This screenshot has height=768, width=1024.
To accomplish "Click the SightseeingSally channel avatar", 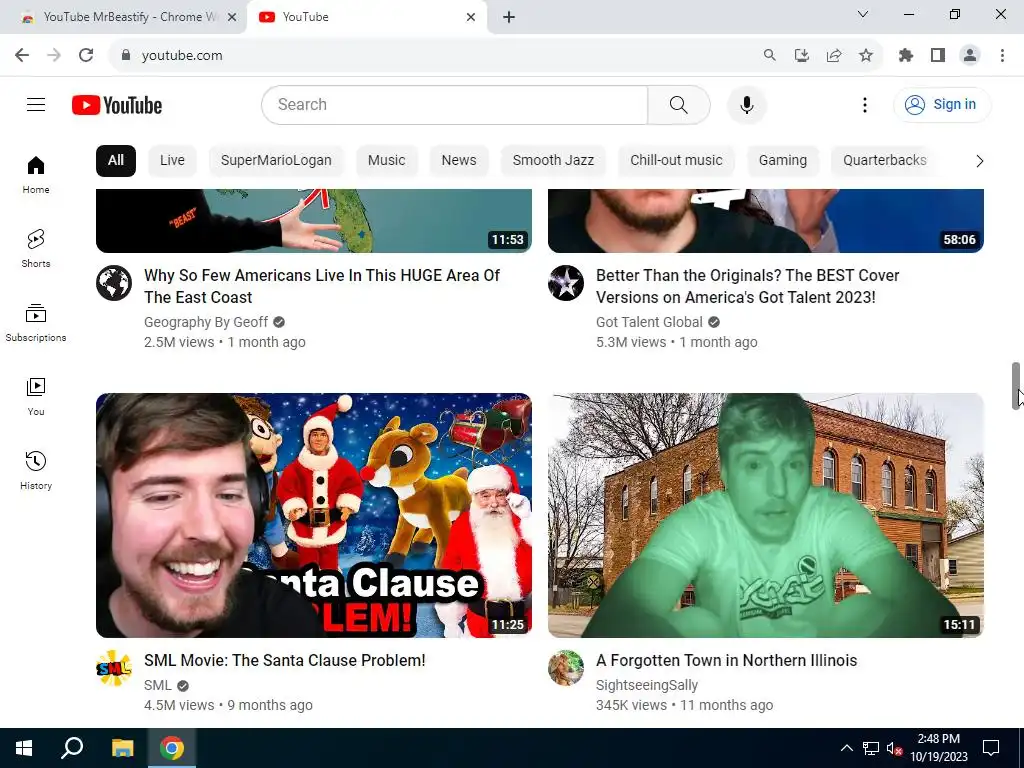I will tap(566, 668).
